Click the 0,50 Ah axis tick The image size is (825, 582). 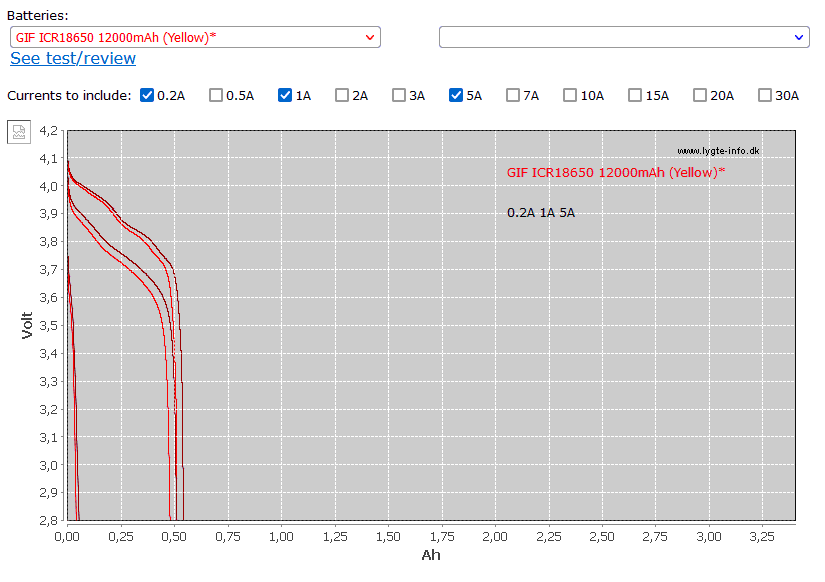(x=174, y=537)
